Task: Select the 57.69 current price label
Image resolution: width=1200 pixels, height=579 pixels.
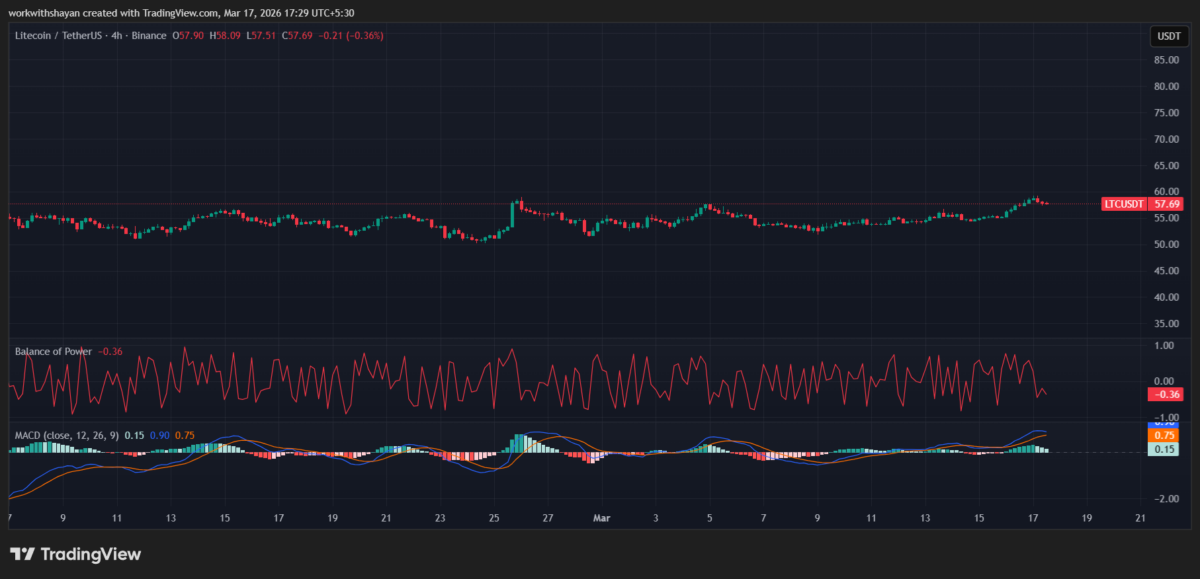Action: (1165, 204)
